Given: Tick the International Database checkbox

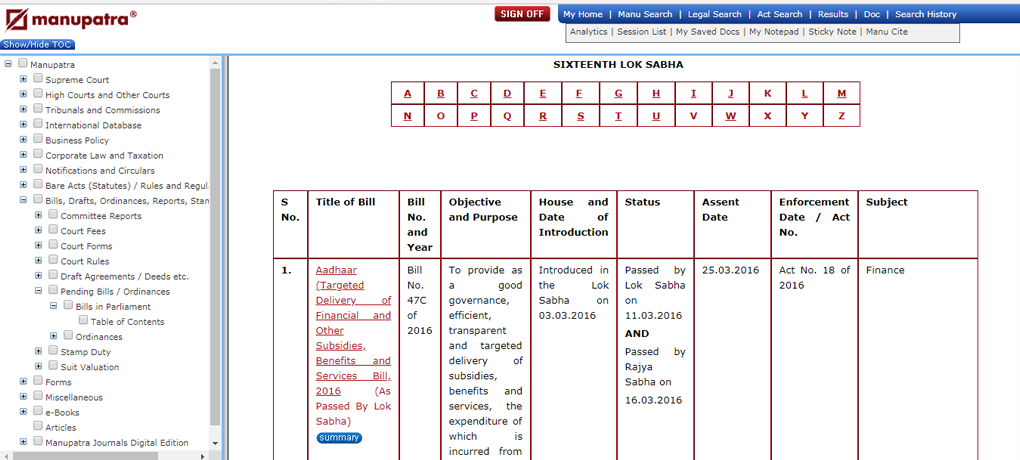Looking at the screenshot, I should (x=38, y=124).
